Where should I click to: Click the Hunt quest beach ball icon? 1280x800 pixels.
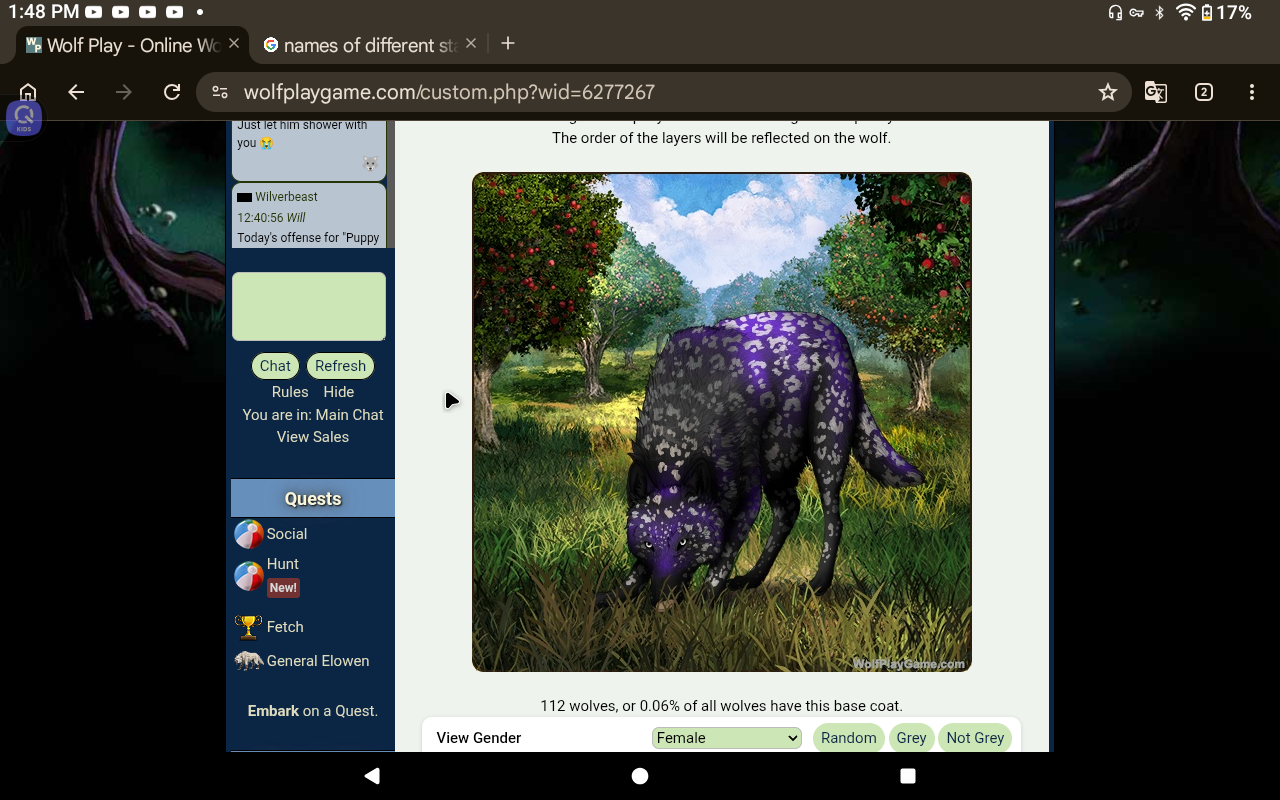(249, 576)
